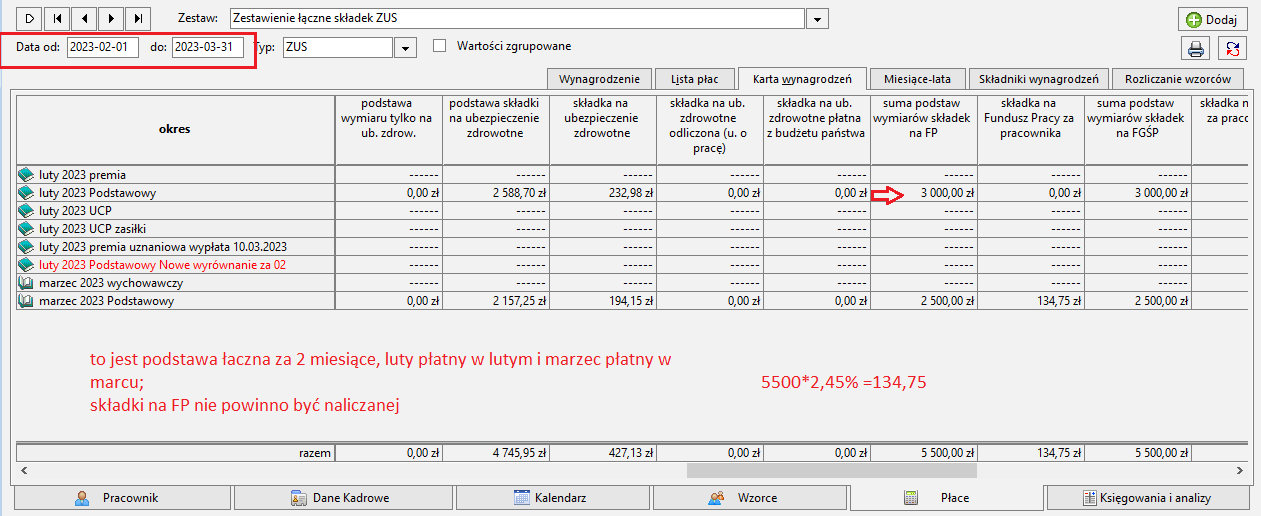This screenshot has width=1261, height=516.
Task: Select the luty 2023 premia uznaniowa wypłata row
Action: pos(163,247)
